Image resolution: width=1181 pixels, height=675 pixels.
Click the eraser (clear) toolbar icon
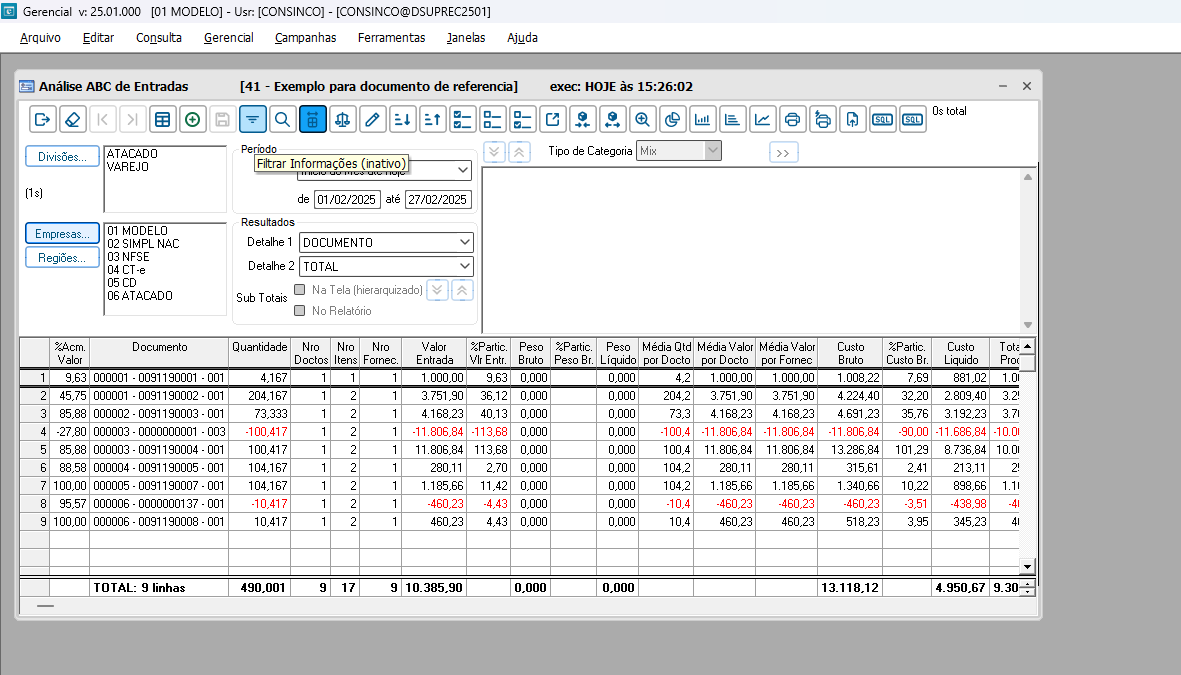(72, 120)
